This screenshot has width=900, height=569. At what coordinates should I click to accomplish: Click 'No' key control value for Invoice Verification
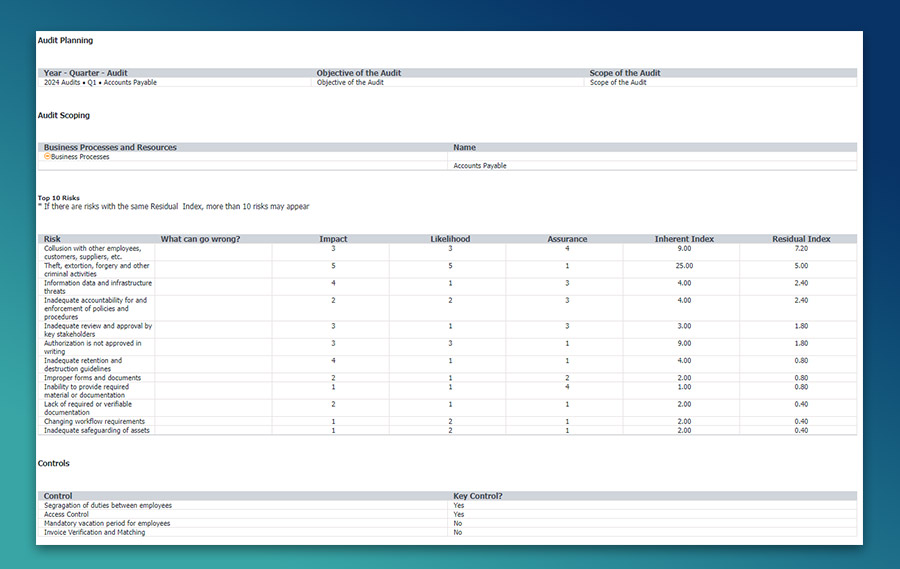pos(457,532)
